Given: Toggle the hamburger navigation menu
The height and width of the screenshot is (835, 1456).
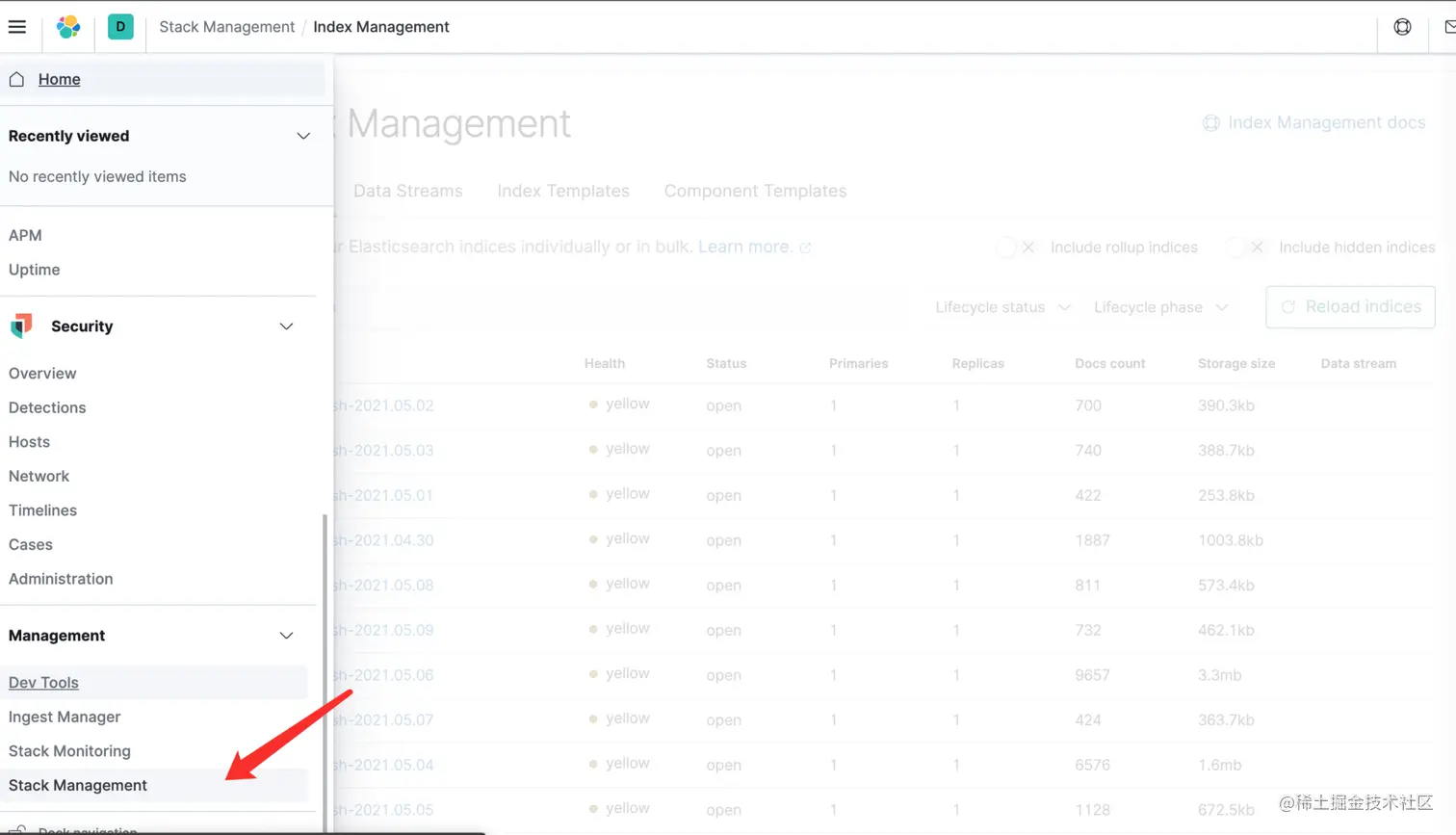Looking at the screenshot, I should click(x=17, y=27).
